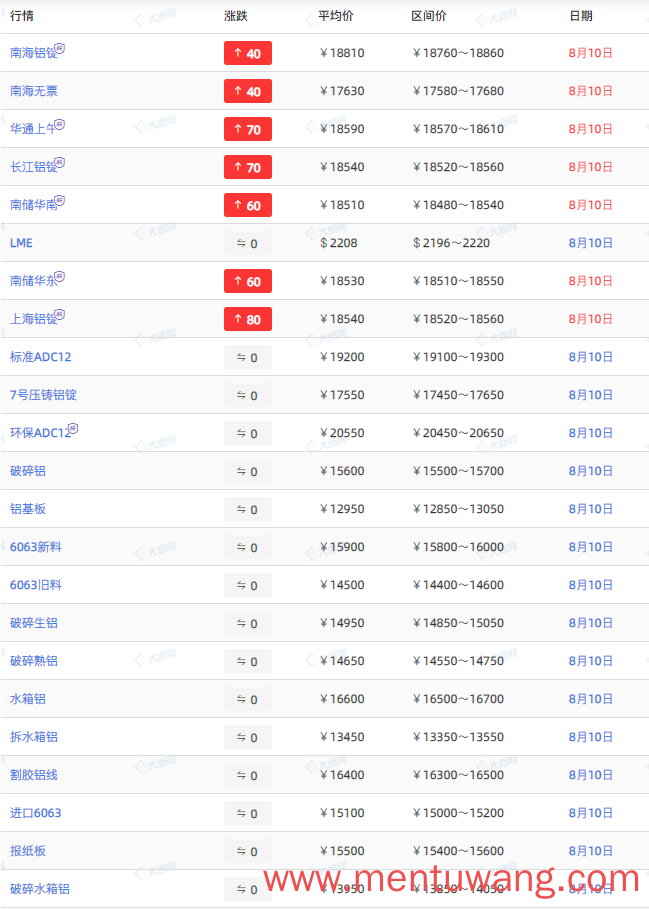This screenshot has height=909, width=649.
Task: Select the 8月10日 date for 报纸板
Action: (x=590, y=850)
